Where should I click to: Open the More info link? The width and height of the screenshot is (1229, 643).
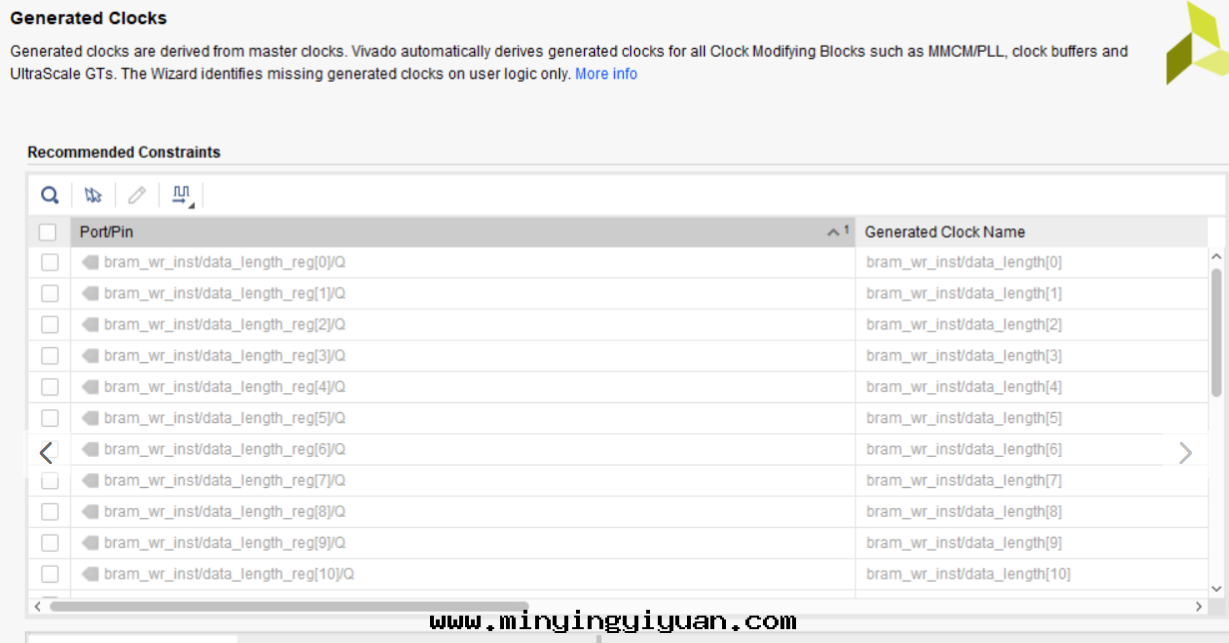click(606, 74)
